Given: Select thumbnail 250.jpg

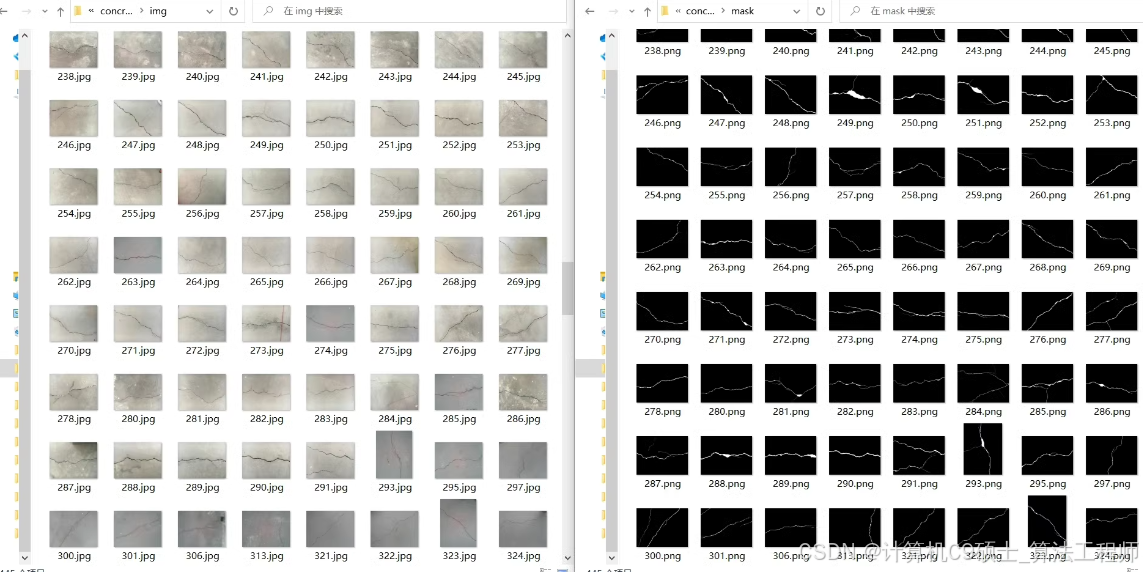Looking at the screenshot, I should [330, 119].
